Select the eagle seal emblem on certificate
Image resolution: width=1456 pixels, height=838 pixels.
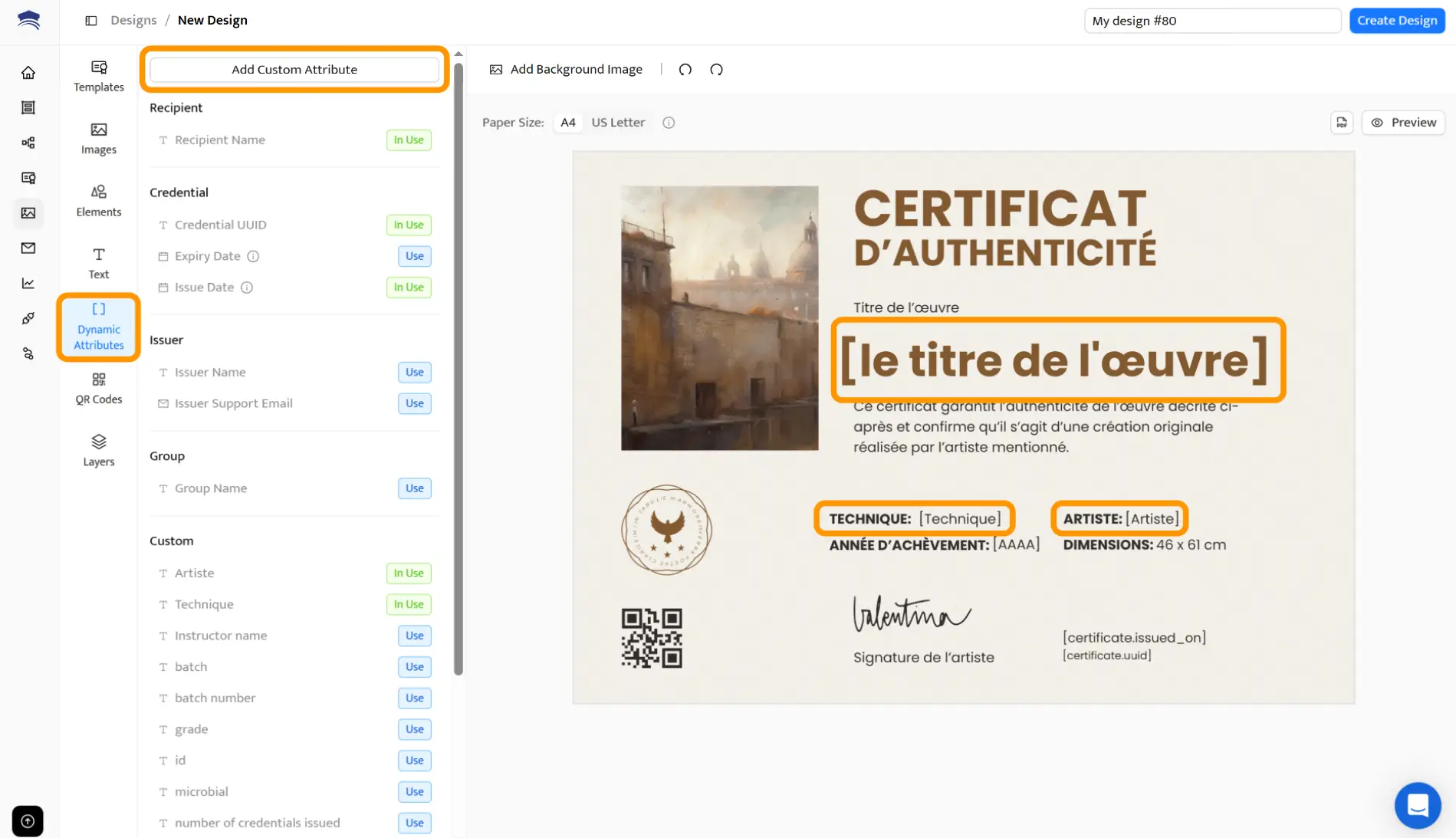click(x=666, y=530)
